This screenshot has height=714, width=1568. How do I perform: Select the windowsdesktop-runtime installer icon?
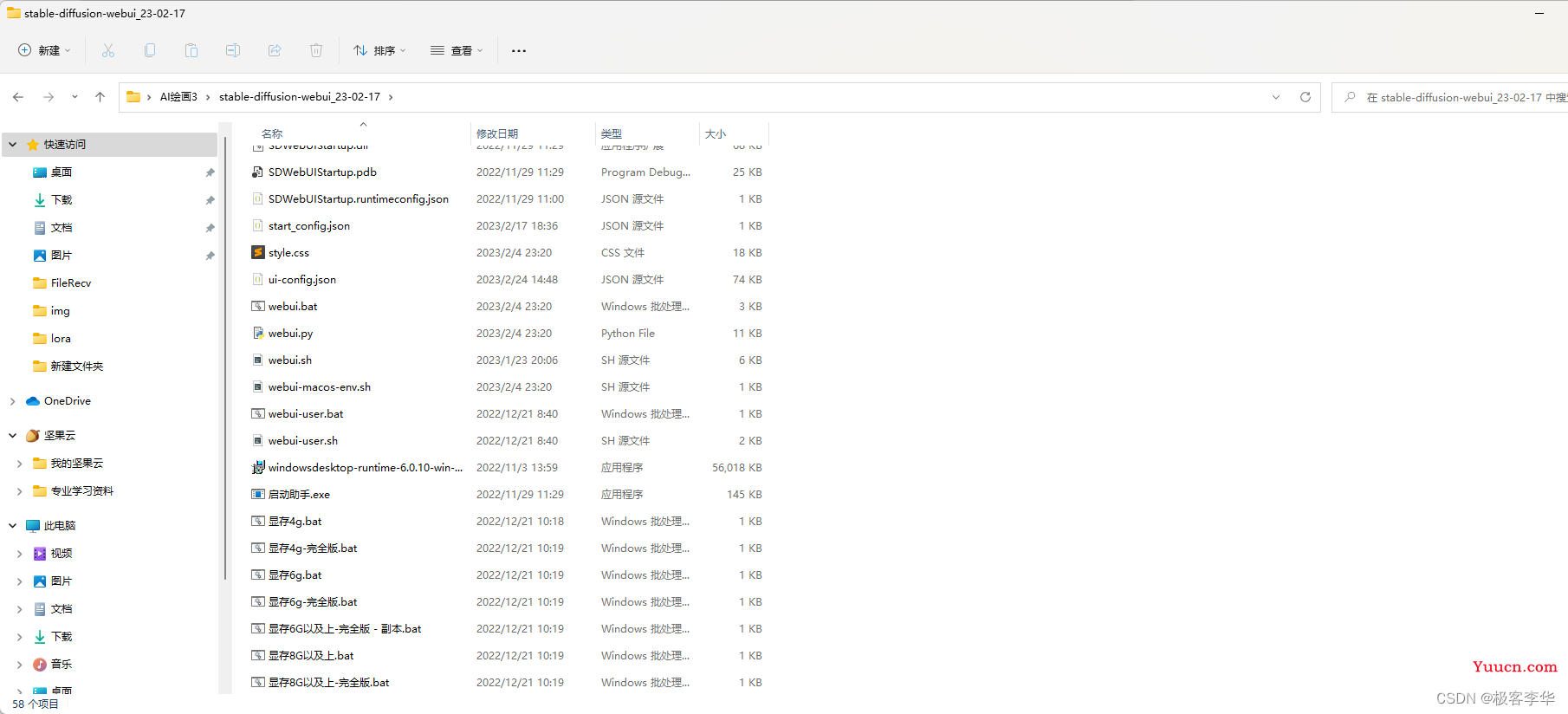click(x=258, y=467)
